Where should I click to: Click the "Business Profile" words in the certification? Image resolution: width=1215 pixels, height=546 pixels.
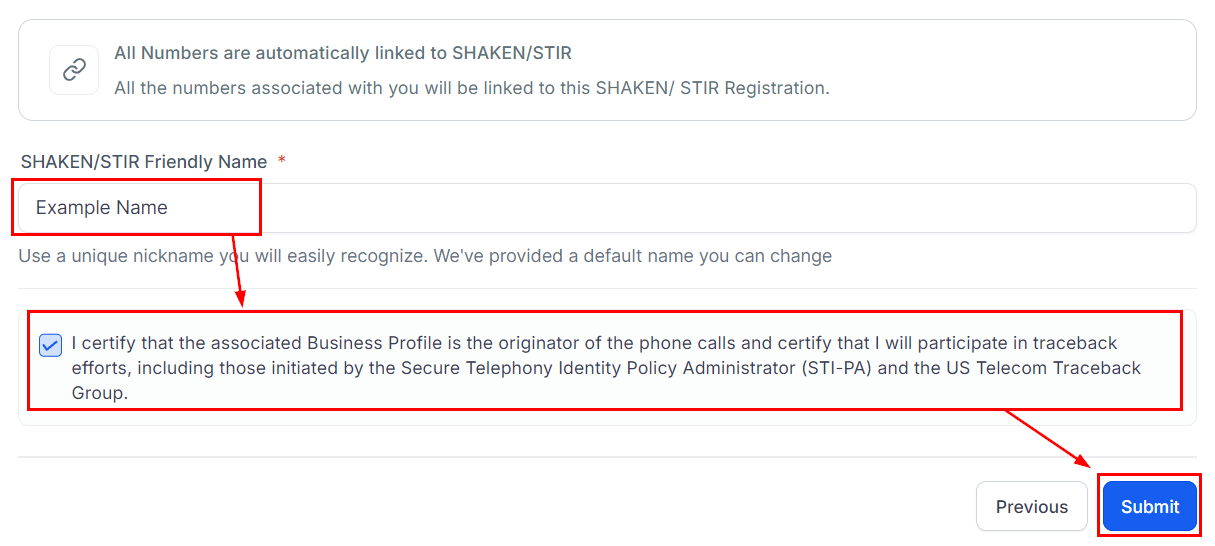(372, 343)
